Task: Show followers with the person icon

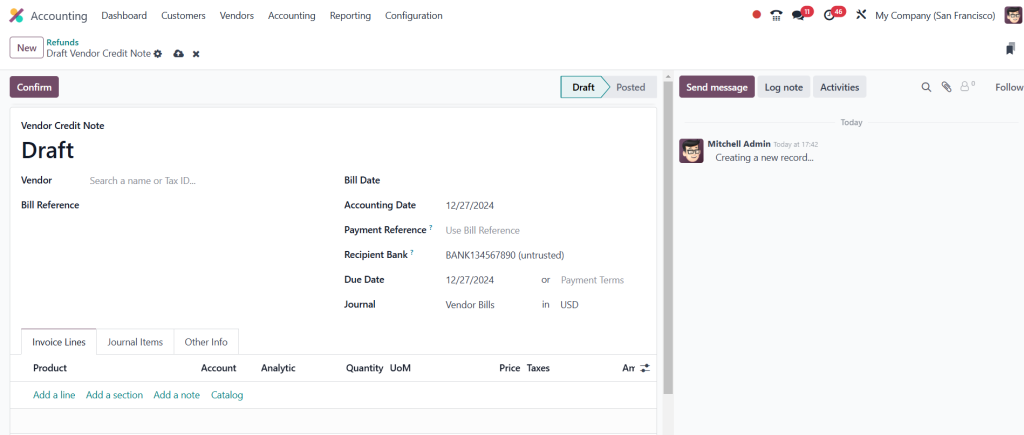Action: (967, 86)
